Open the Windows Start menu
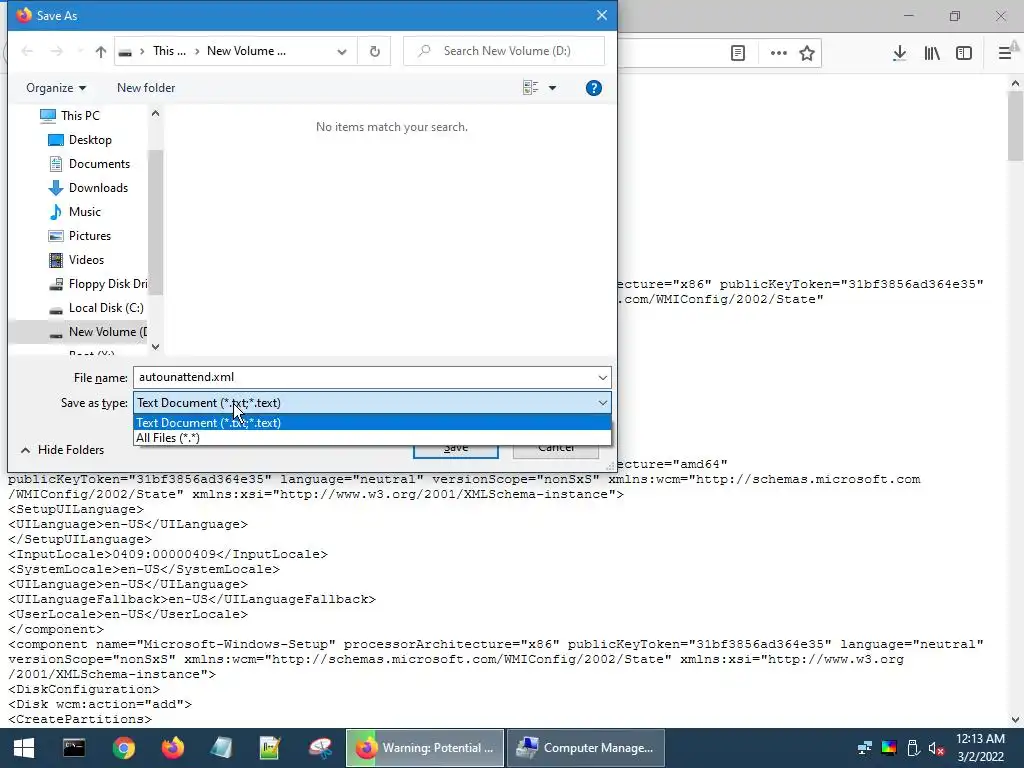Screen dimensions: 1024x768 (x=24, y=748)
